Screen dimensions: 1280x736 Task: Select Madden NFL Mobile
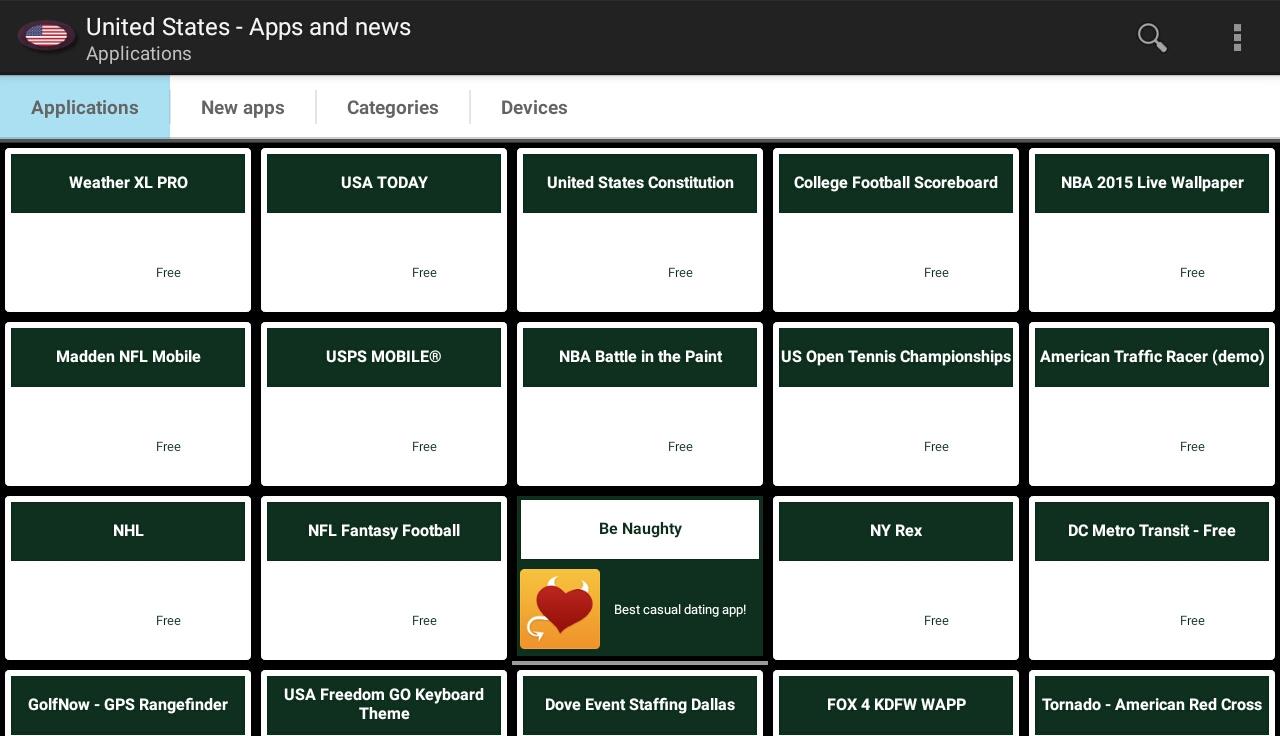[x=128, y=404]
